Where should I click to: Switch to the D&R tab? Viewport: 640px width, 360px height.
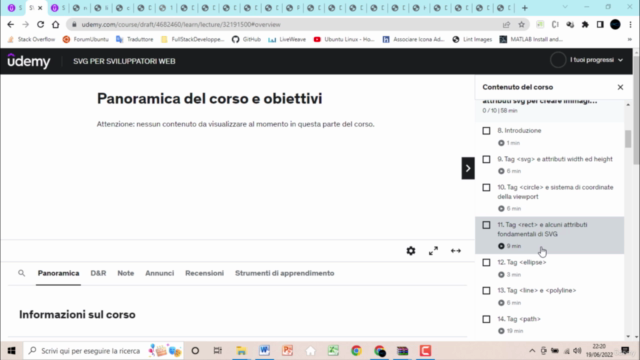(98, 273)
